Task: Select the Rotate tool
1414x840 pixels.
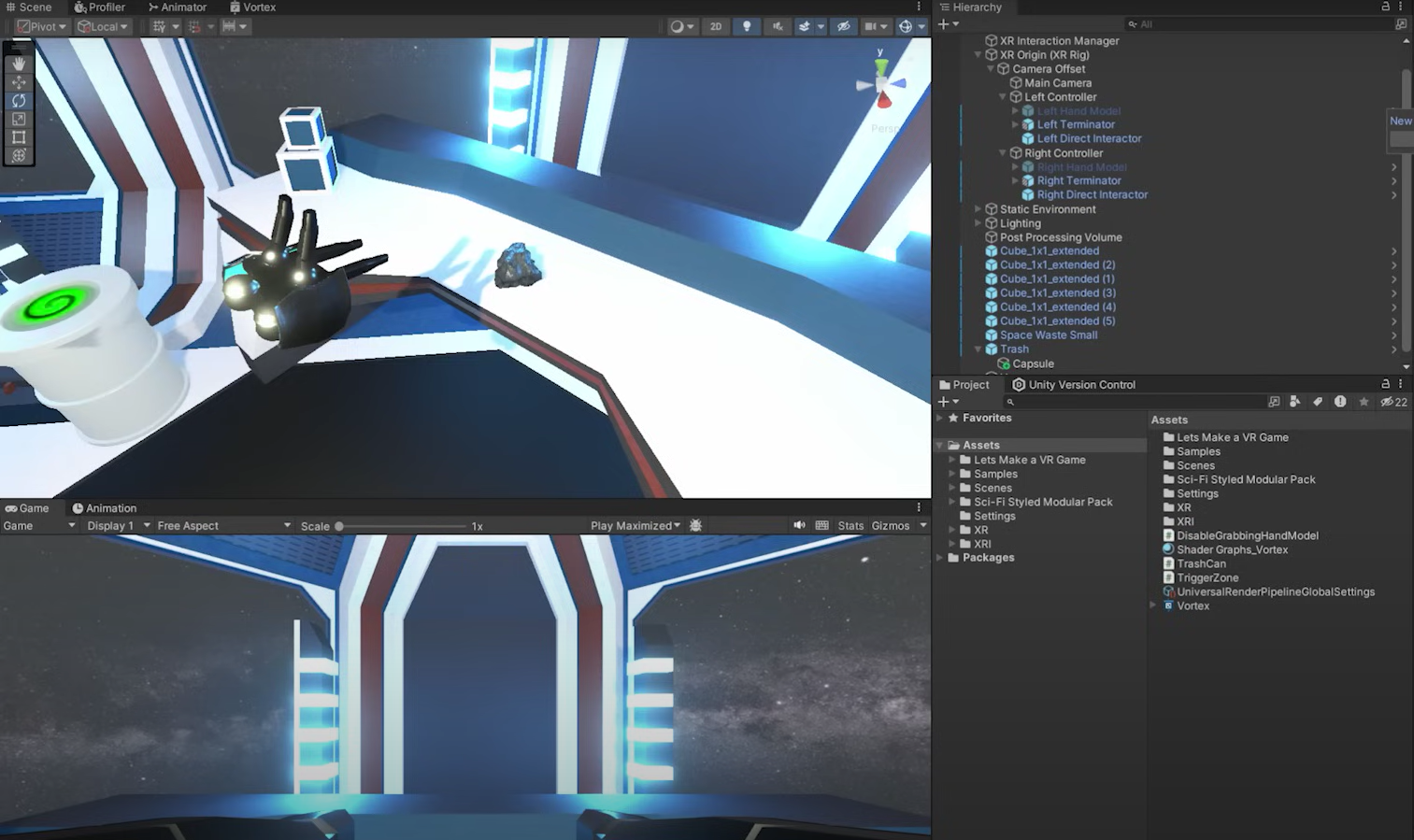Action: pyautogui.click(x=19, y=100)
